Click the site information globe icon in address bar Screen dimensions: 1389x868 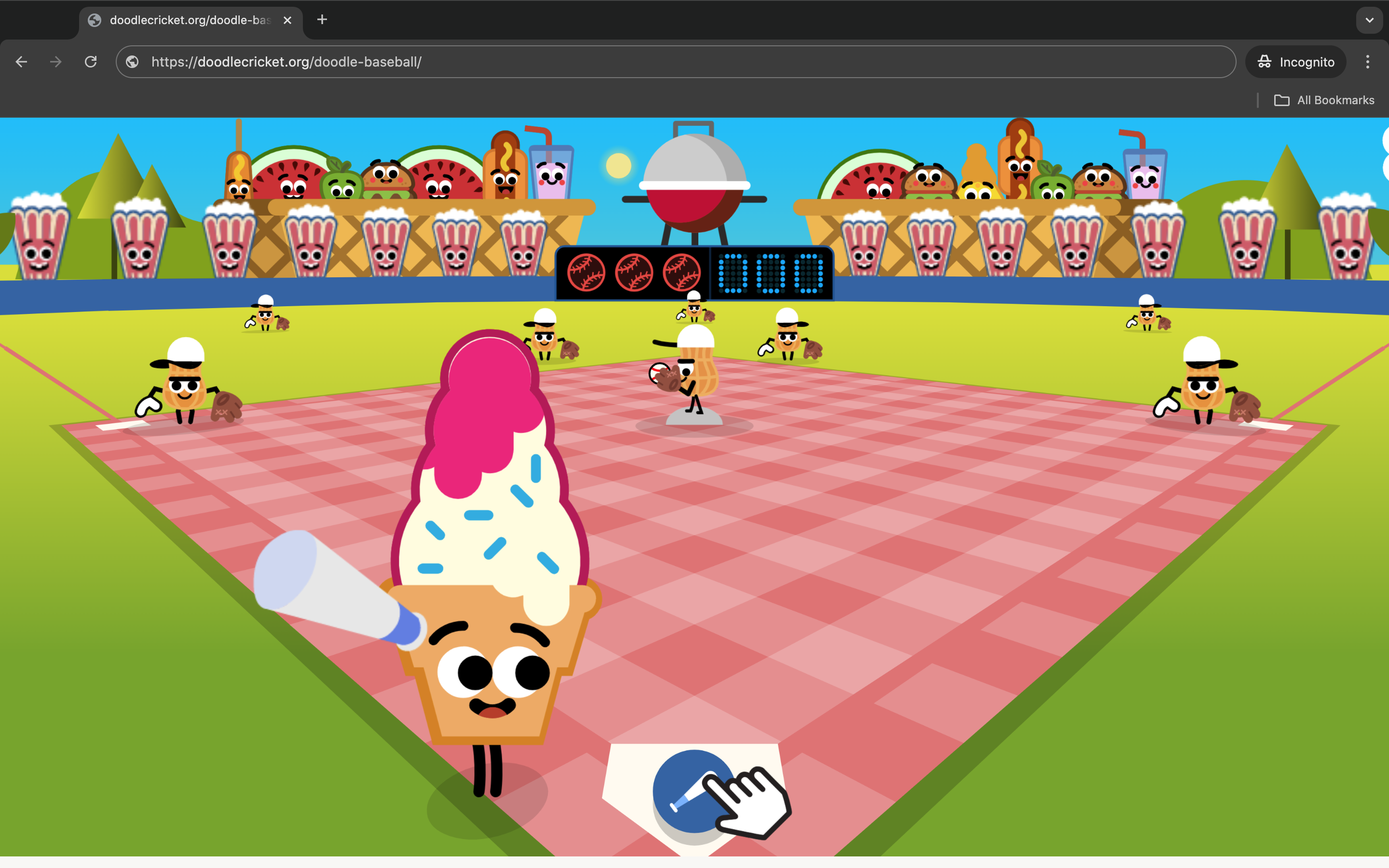(x=132, y=62)
